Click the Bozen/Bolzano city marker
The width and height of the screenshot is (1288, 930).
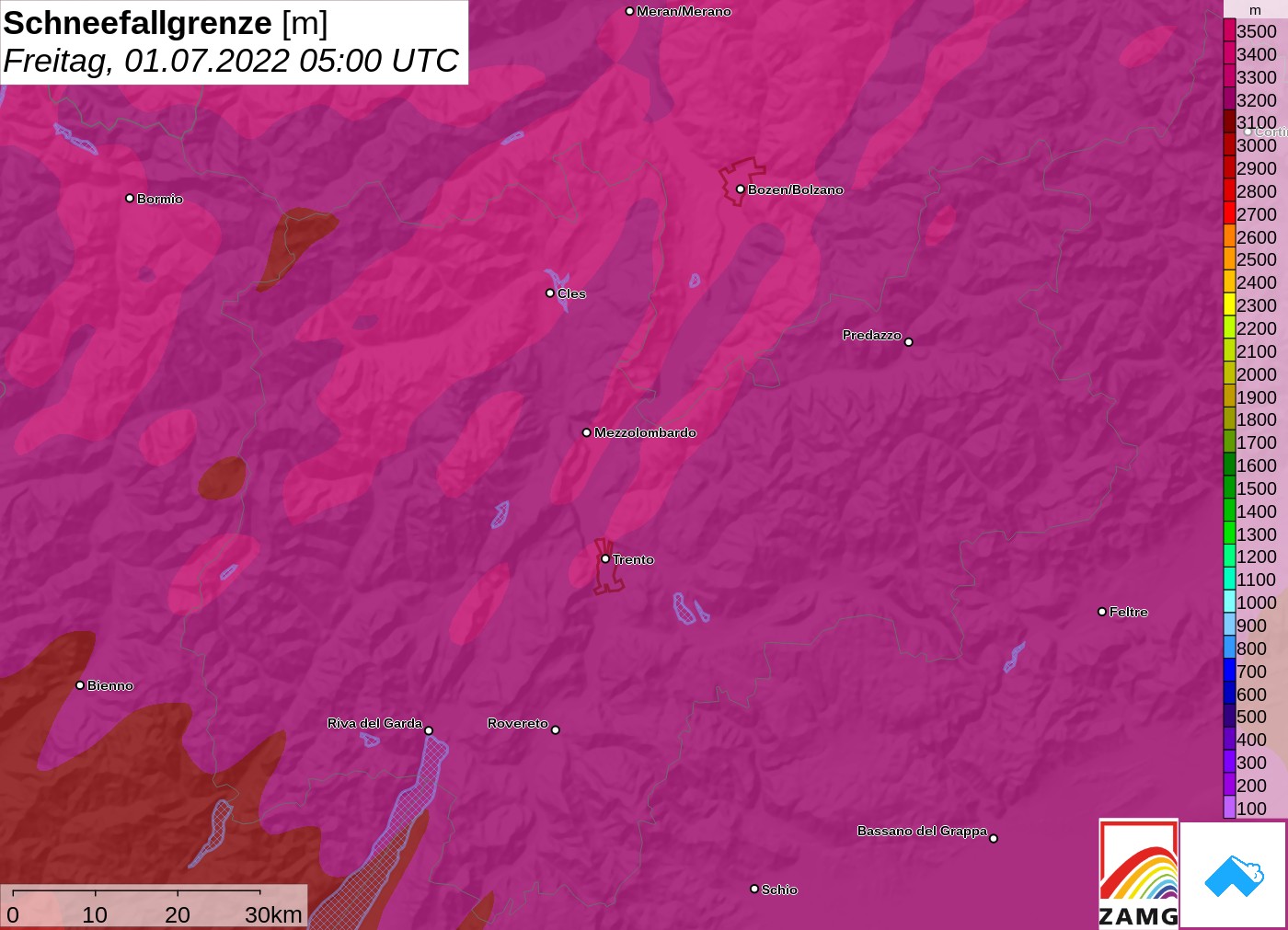[x=740, y=189]
